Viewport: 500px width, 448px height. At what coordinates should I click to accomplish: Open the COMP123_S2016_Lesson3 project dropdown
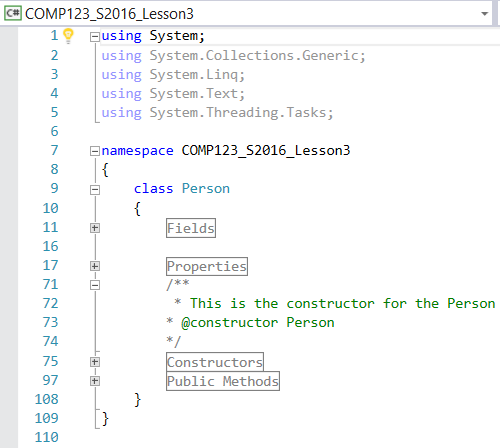point(484,14)
